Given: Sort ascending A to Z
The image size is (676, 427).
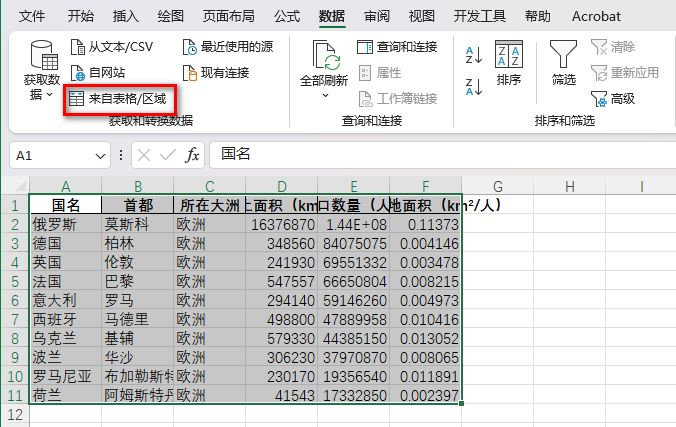Looking at the screenshot, I should tap(474, 56).
